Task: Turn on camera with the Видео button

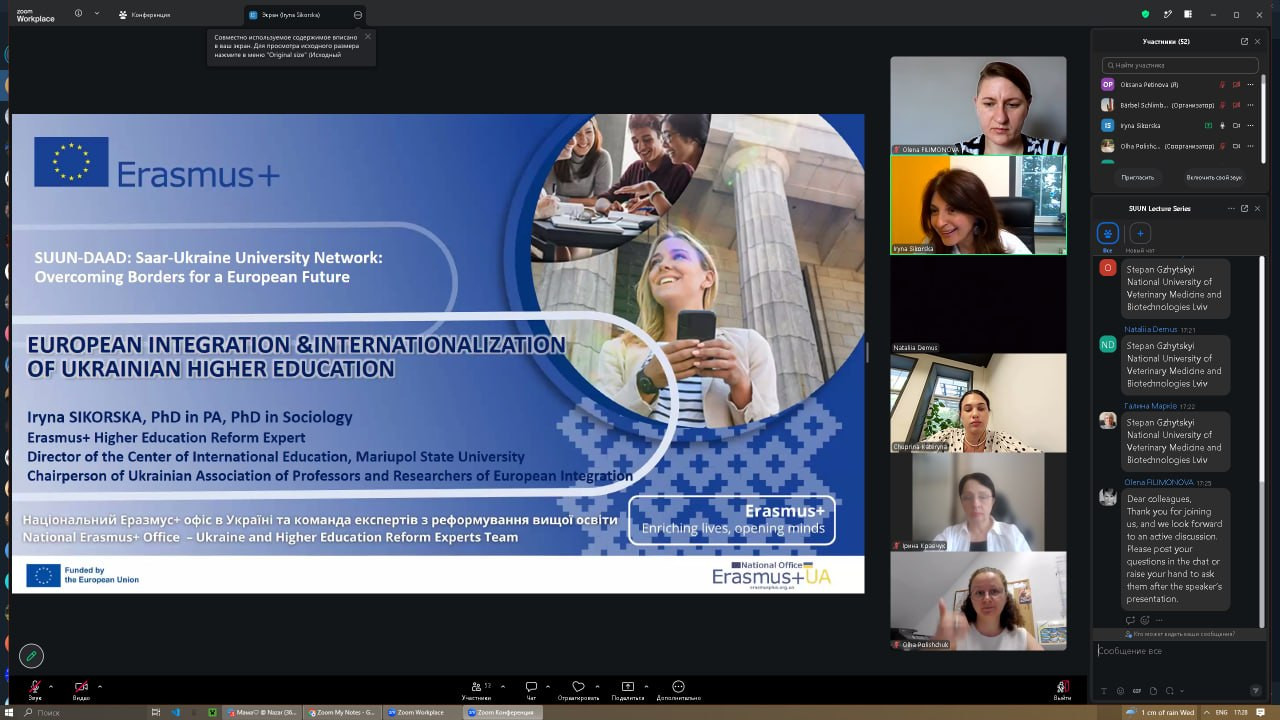Action: coord(81,689)
